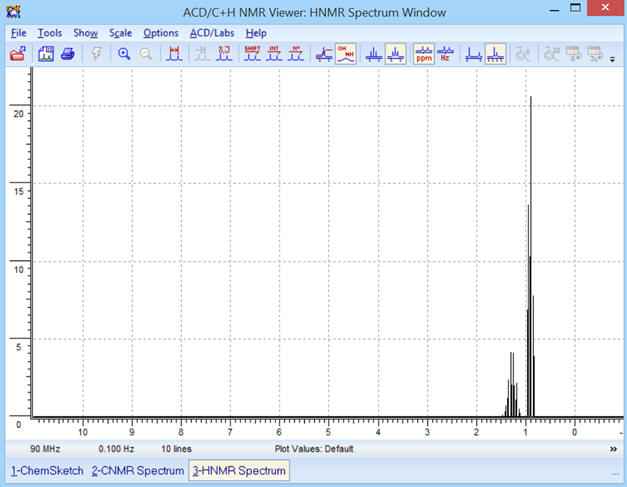Image resolution: width=627 pixels, height=487 pixels.
Task: Open the File menu
Action: pos(18,33)
